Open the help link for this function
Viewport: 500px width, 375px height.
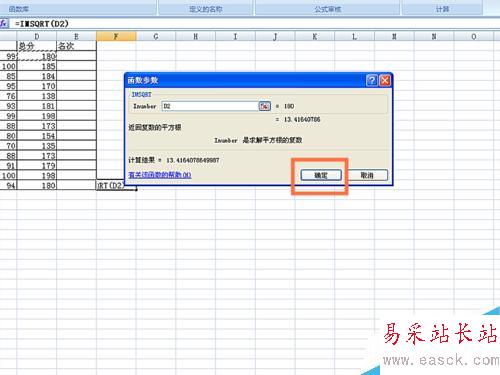(160, 175)
